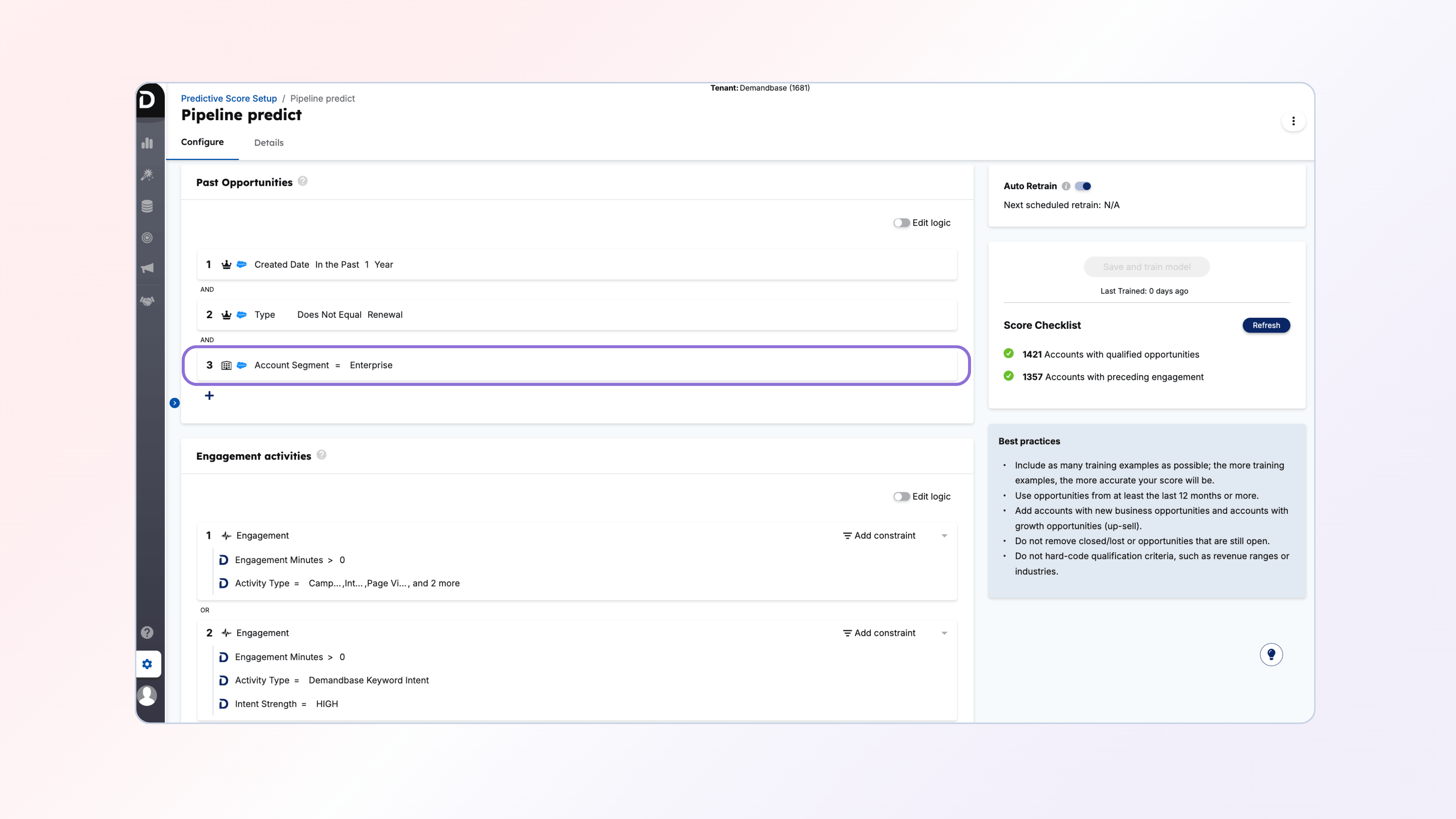
Task: Select the Configure tab
Action: pos(202,142)
